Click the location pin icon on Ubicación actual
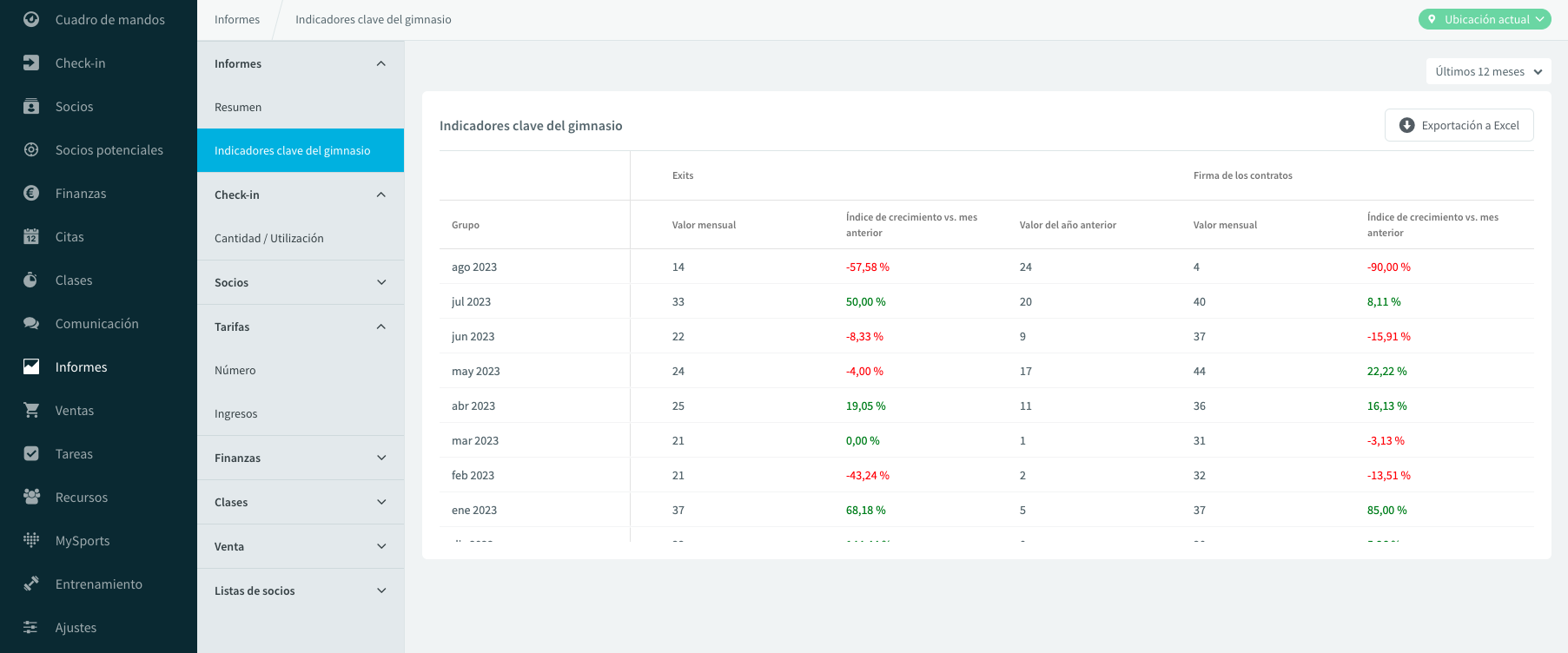 (x=1432, y=19)
